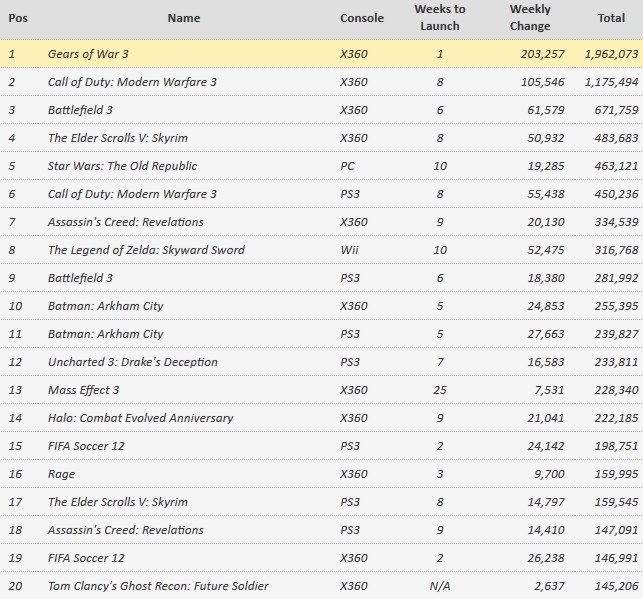Open Uncharted 3: Drake's Deception
Image resolution: width=643 pixels, height=599 pixels.
(x=132, y=362)
